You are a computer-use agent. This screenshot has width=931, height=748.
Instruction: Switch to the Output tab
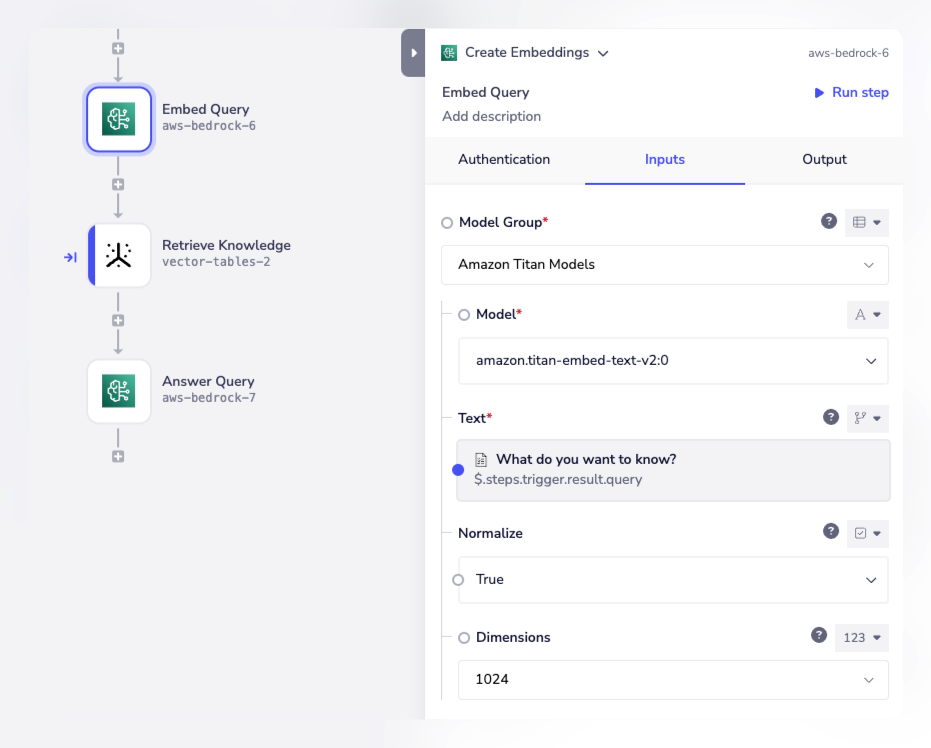824,160
